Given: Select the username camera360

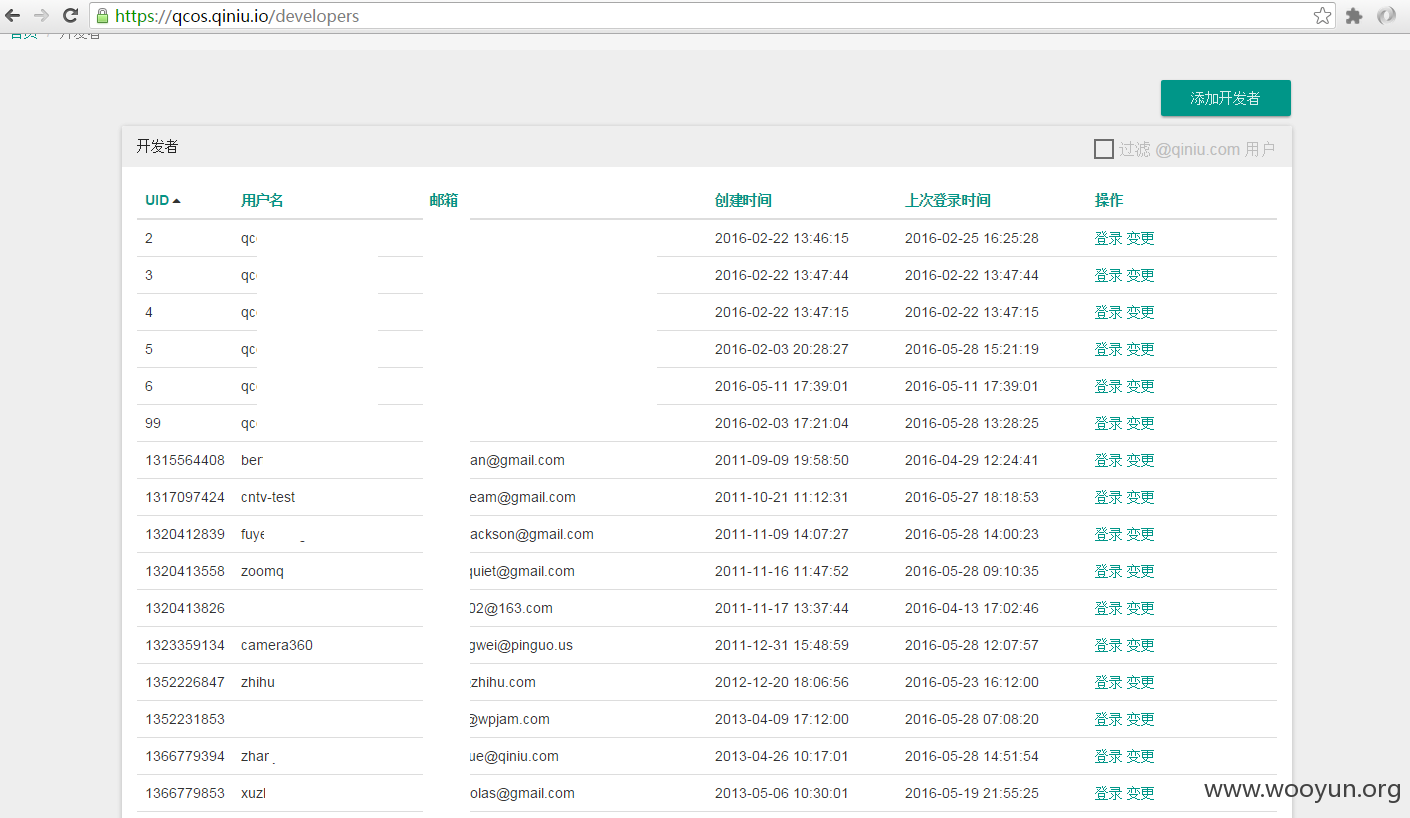Looking at the screenshot, I should [x=277, y=645].
